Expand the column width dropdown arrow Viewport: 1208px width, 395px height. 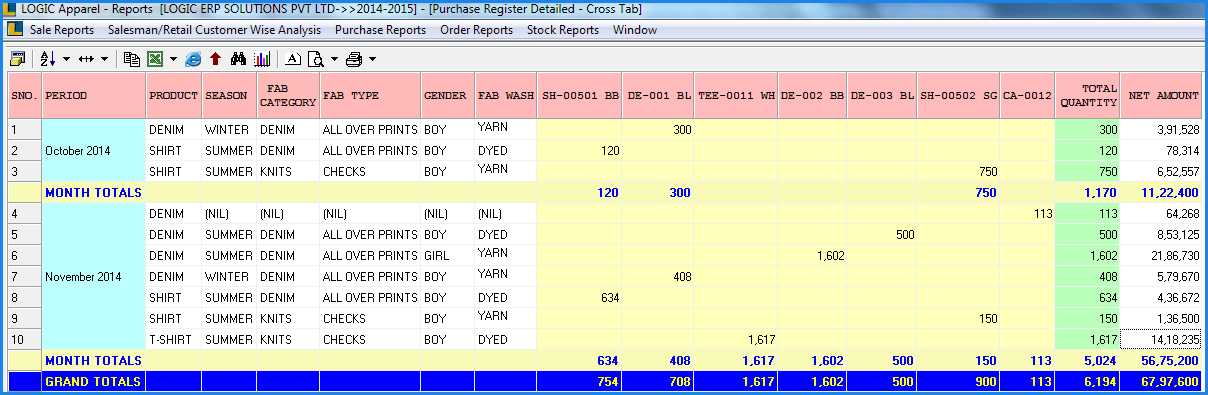click(x=104, y=59)
